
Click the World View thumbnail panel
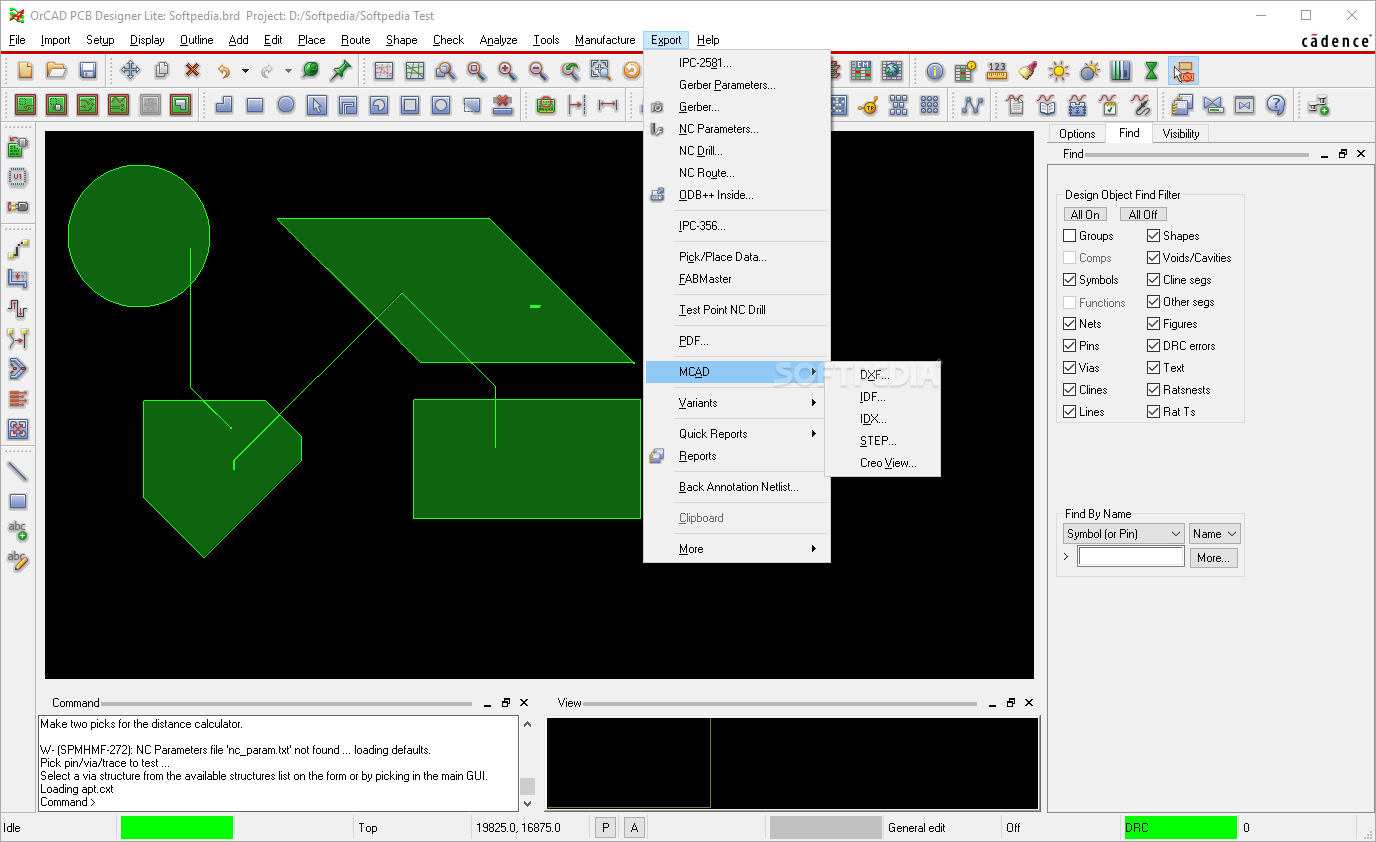click(x=792, y=763)
